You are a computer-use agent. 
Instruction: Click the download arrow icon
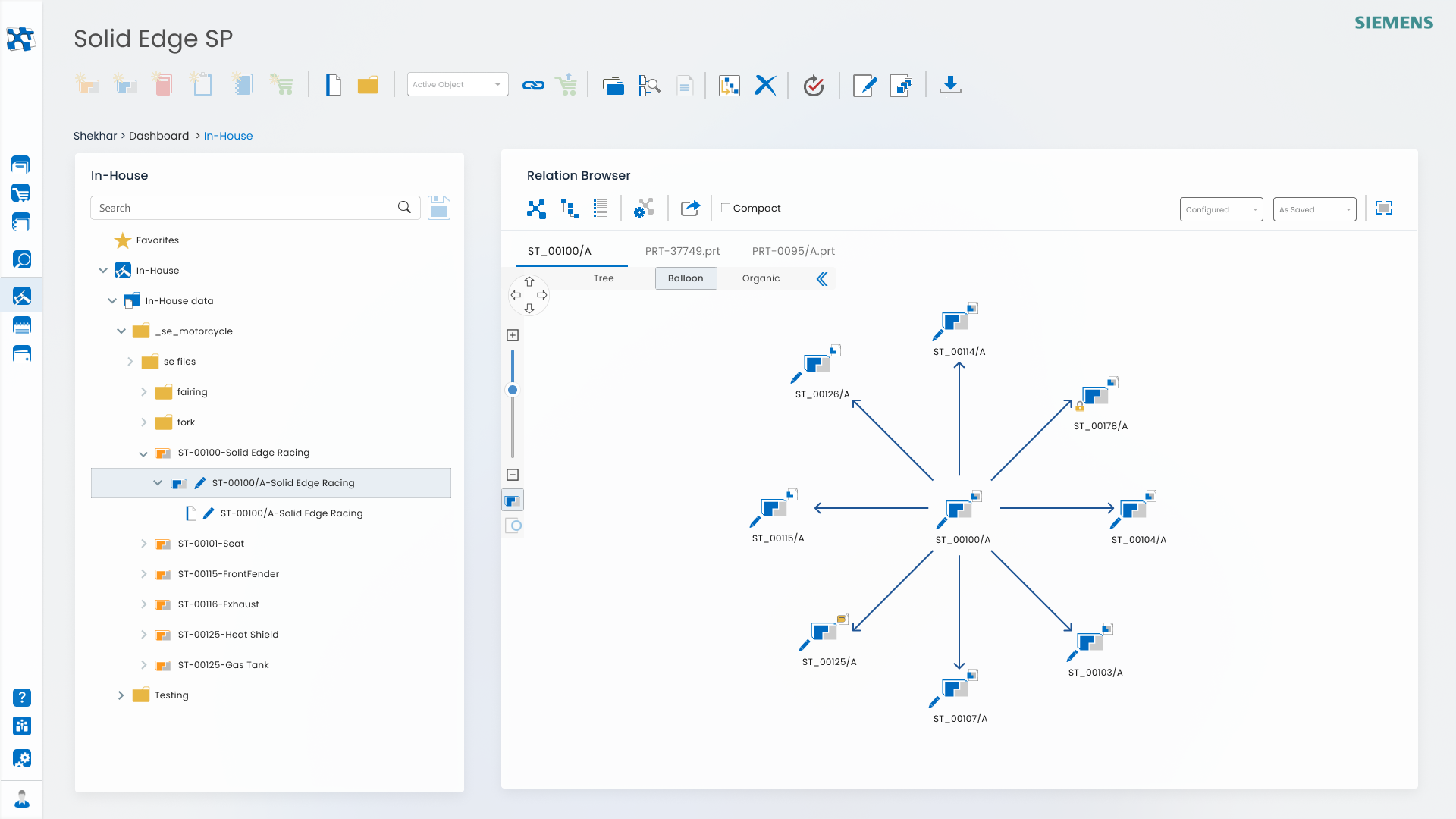950,85
